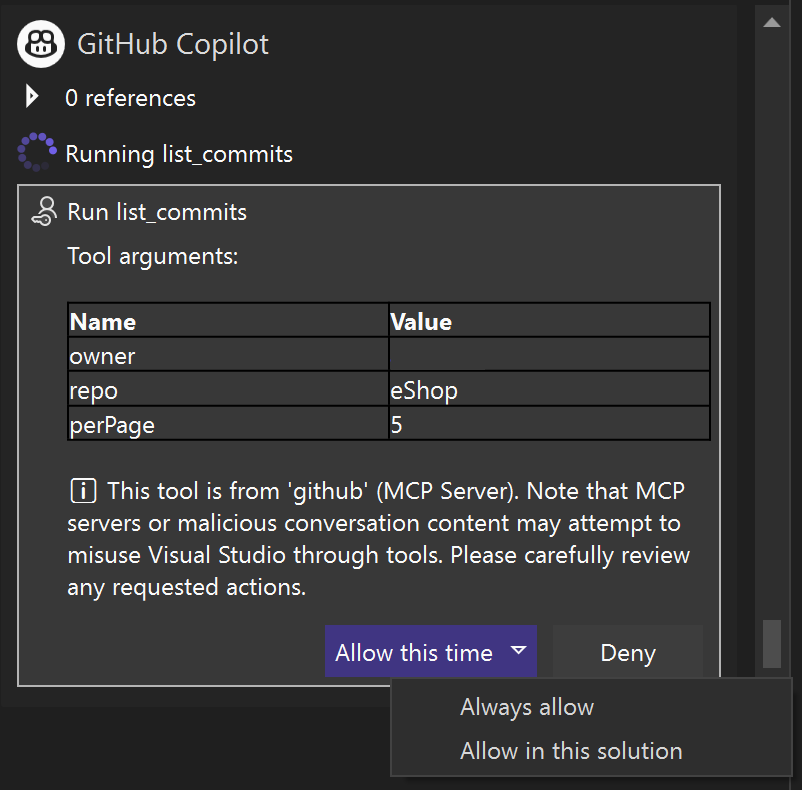This screenshot has width=802, height=790.
Task: Click the spinning progress icon beside Running list_commits
Action: [x=36, y=153]
